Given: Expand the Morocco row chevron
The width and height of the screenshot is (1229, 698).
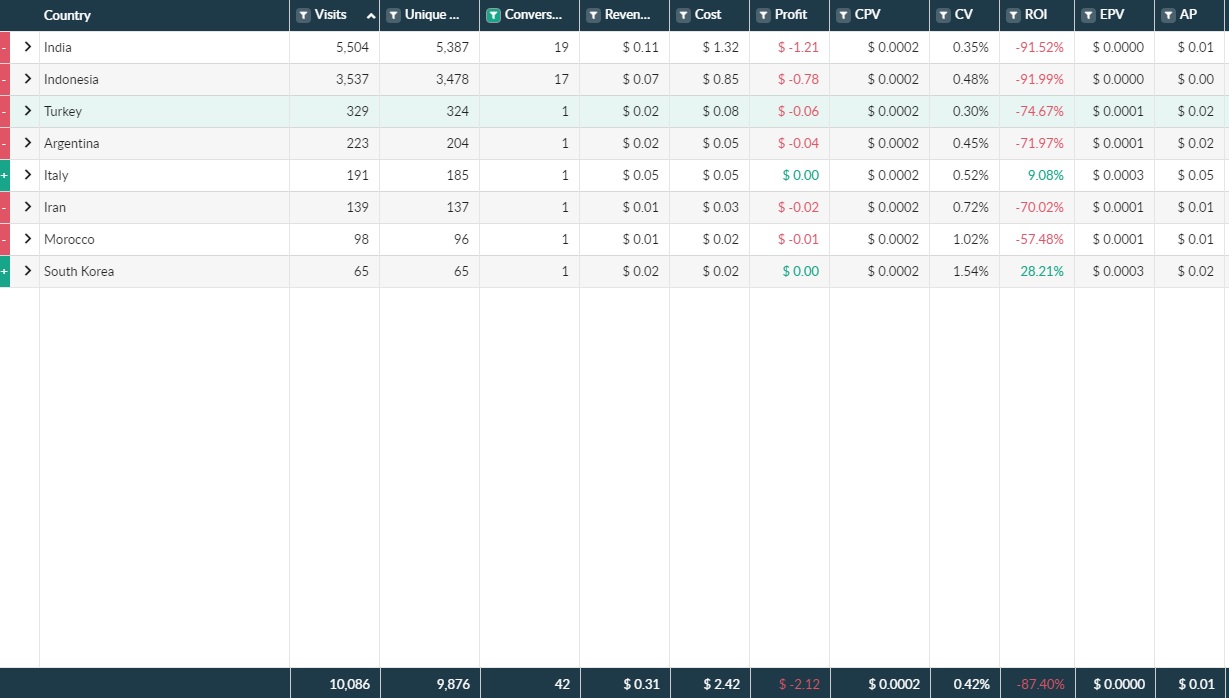Looking at the screenshot, I should [28, 239].
